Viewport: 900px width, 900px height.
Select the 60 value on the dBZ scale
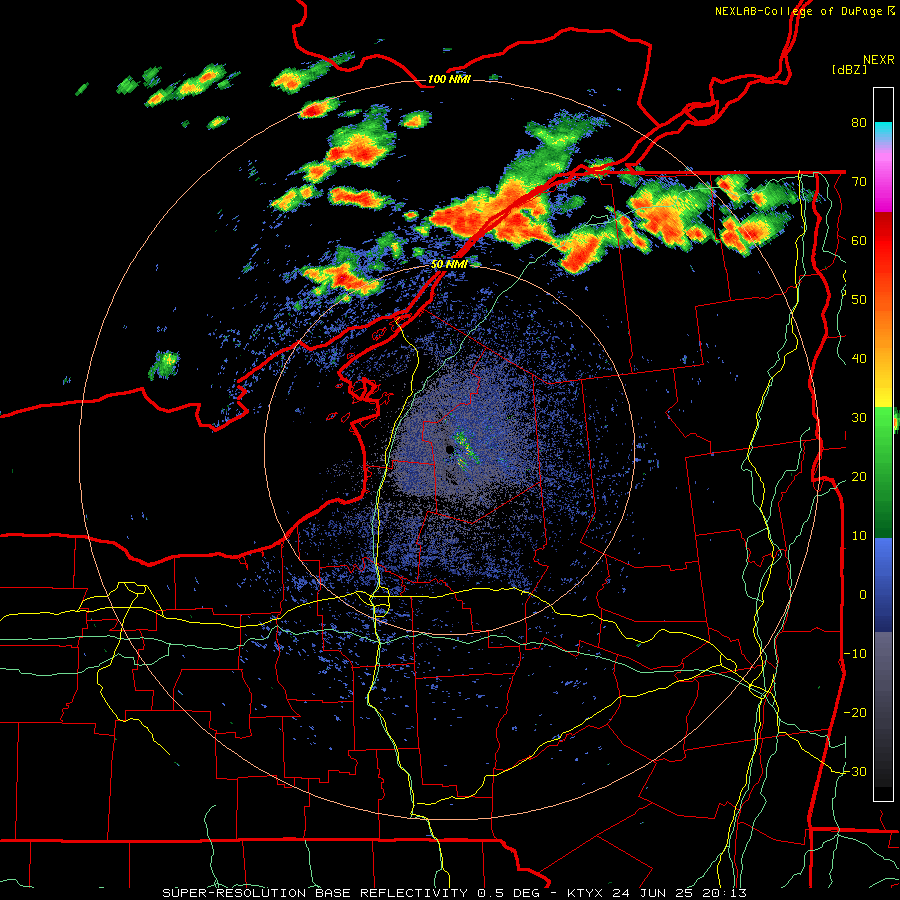pyautogui.click(x=859, y=240)
